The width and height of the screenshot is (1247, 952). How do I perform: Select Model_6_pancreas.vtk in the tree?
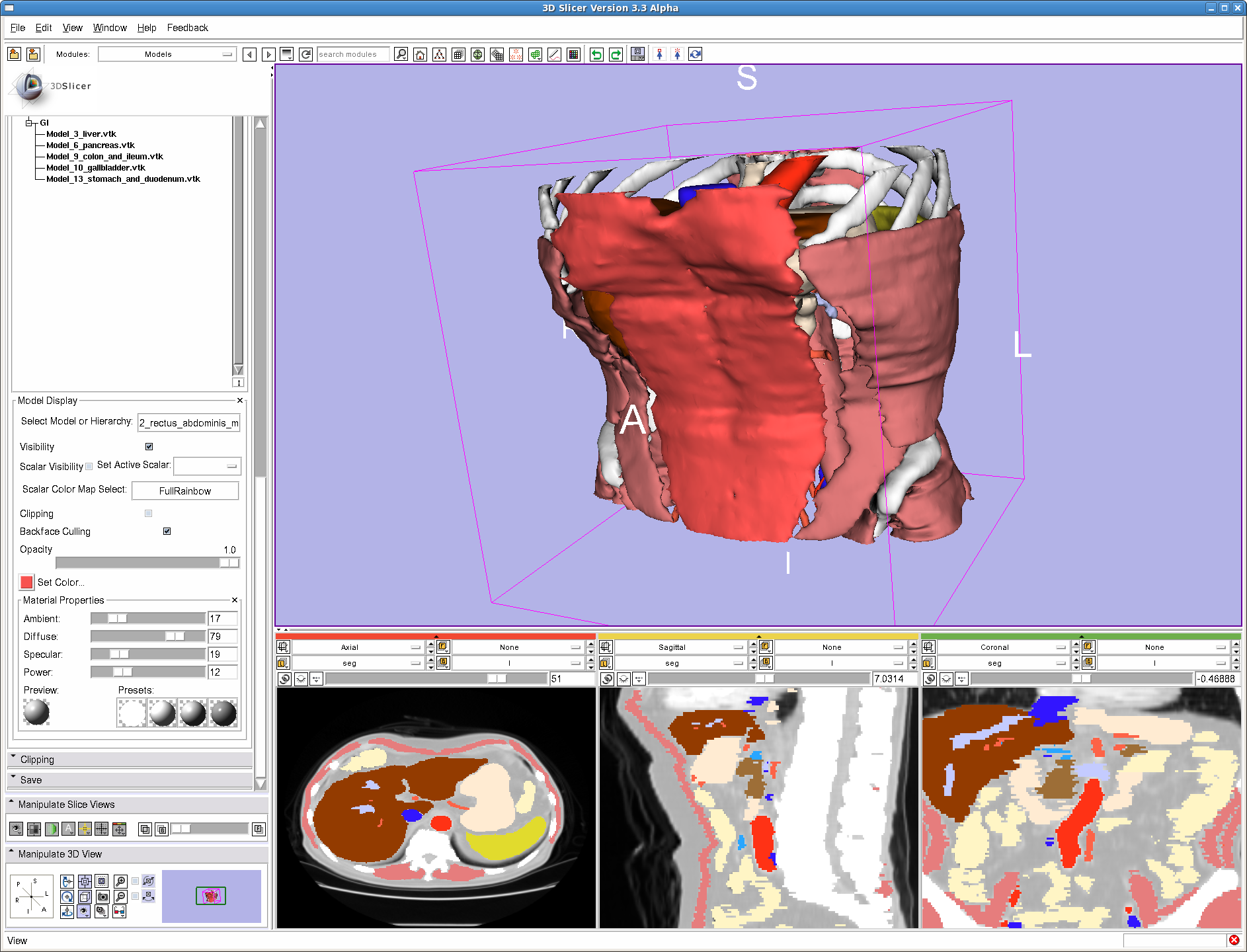[x=91, y=145]
